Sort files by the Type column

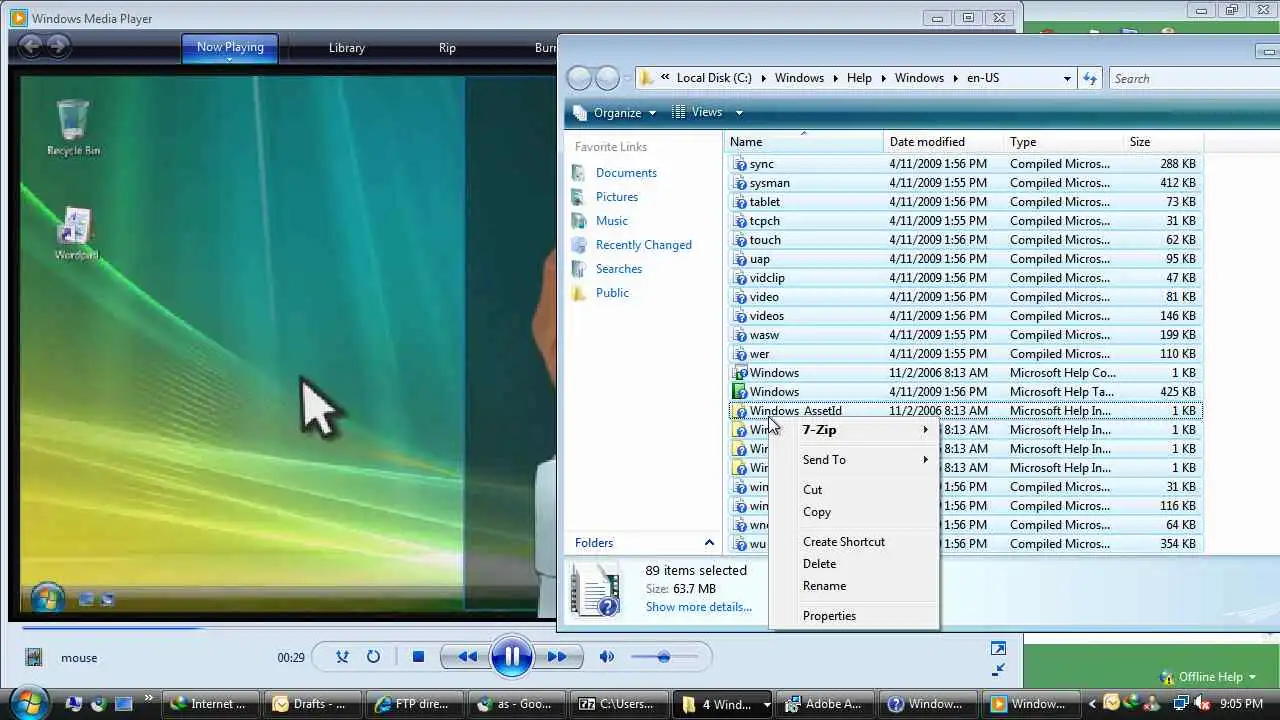[1064, 142]
